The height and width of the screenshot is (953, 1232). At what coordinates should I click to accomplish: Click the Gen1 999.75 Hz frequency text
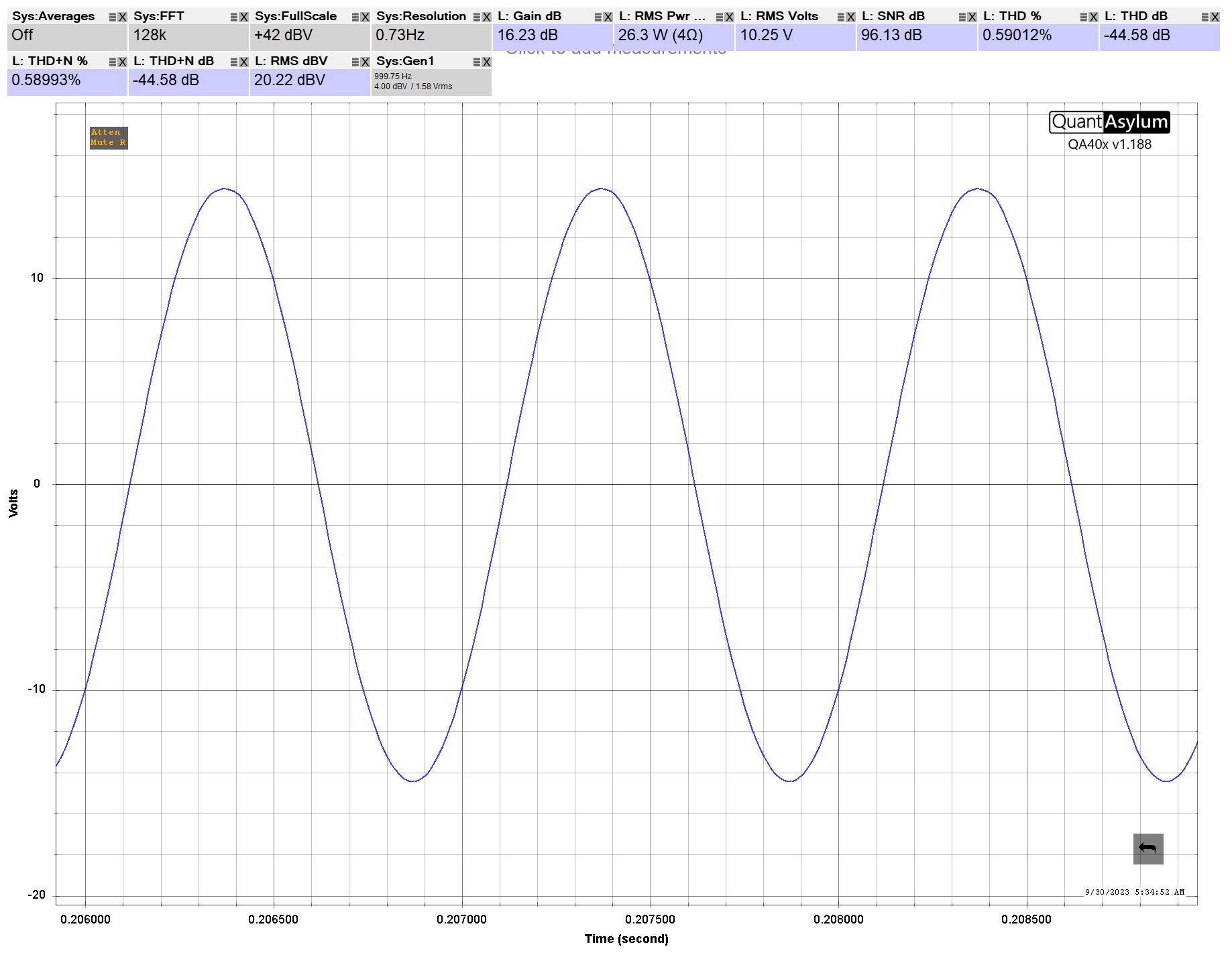click(393, 76)
